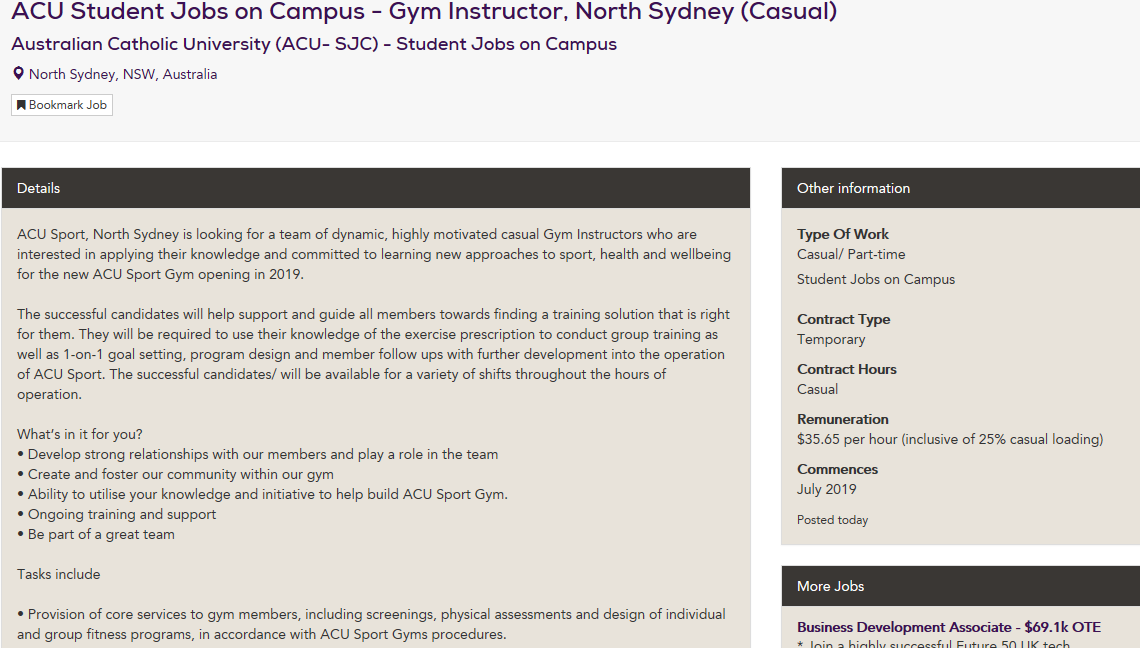Screen dimensions: 1140x648
Task: Click the Contract Hours label
Action: [847, 369]
